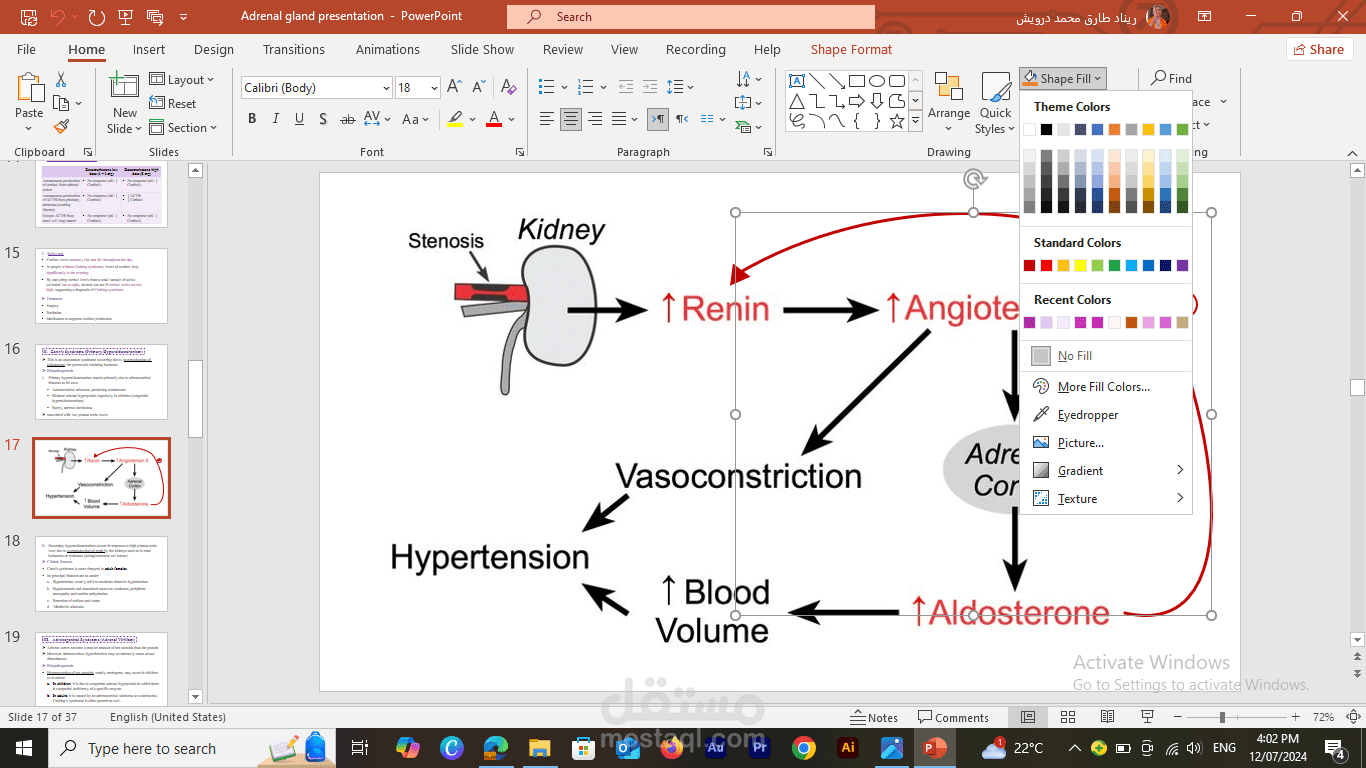Click the Share button
1366x768 pixels.
pos(1319,49)
